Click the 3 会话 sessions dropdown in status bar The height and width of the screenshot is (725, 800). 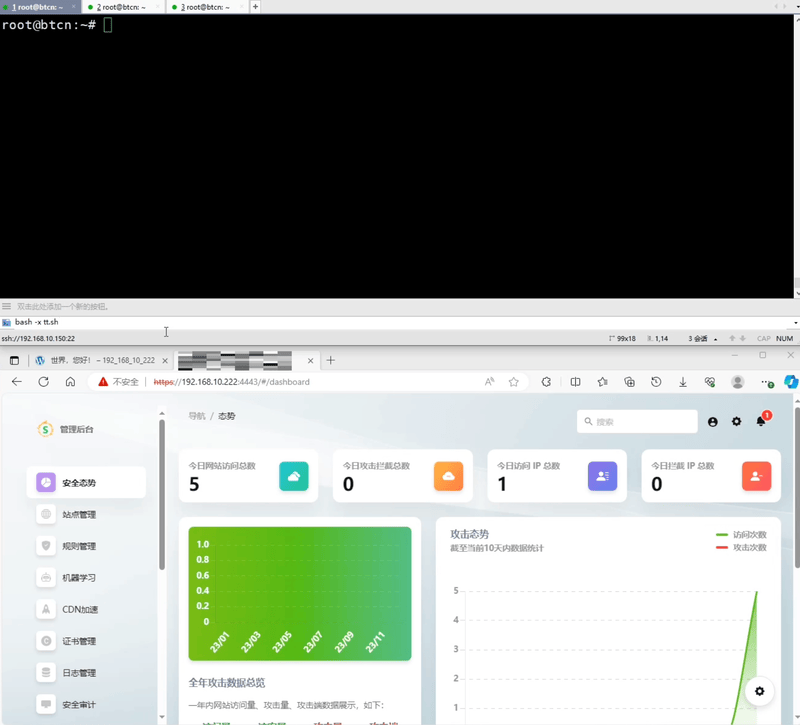(703, 338)
